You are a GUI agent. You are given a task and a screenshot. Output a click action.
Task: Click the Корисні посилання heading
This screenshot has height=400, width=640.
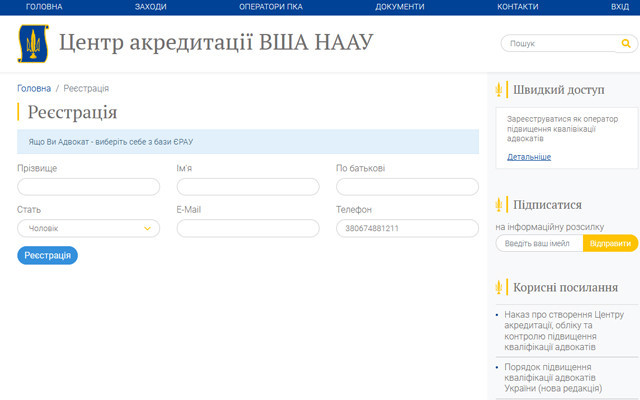click(565, 287)
